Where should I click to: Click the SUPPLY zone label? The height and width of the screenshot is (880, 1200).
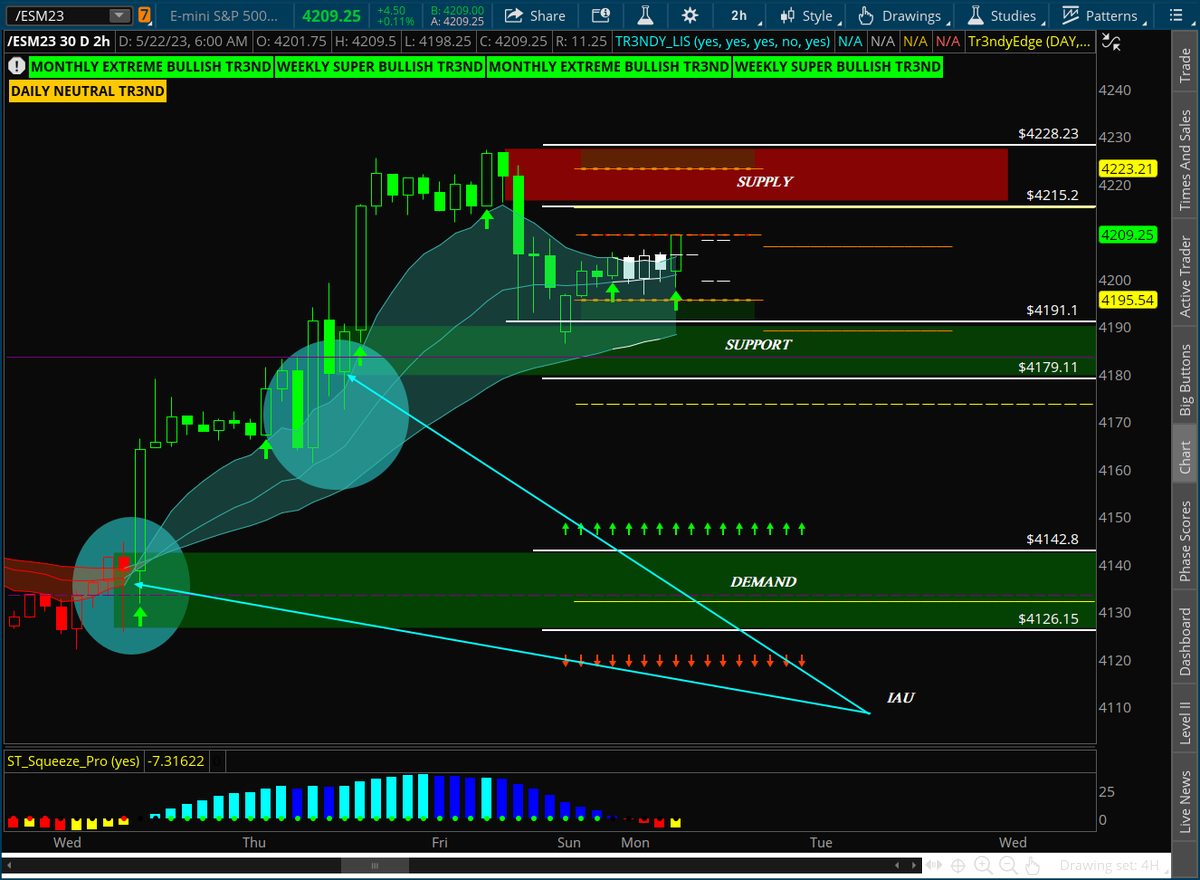tap(765, 182)
